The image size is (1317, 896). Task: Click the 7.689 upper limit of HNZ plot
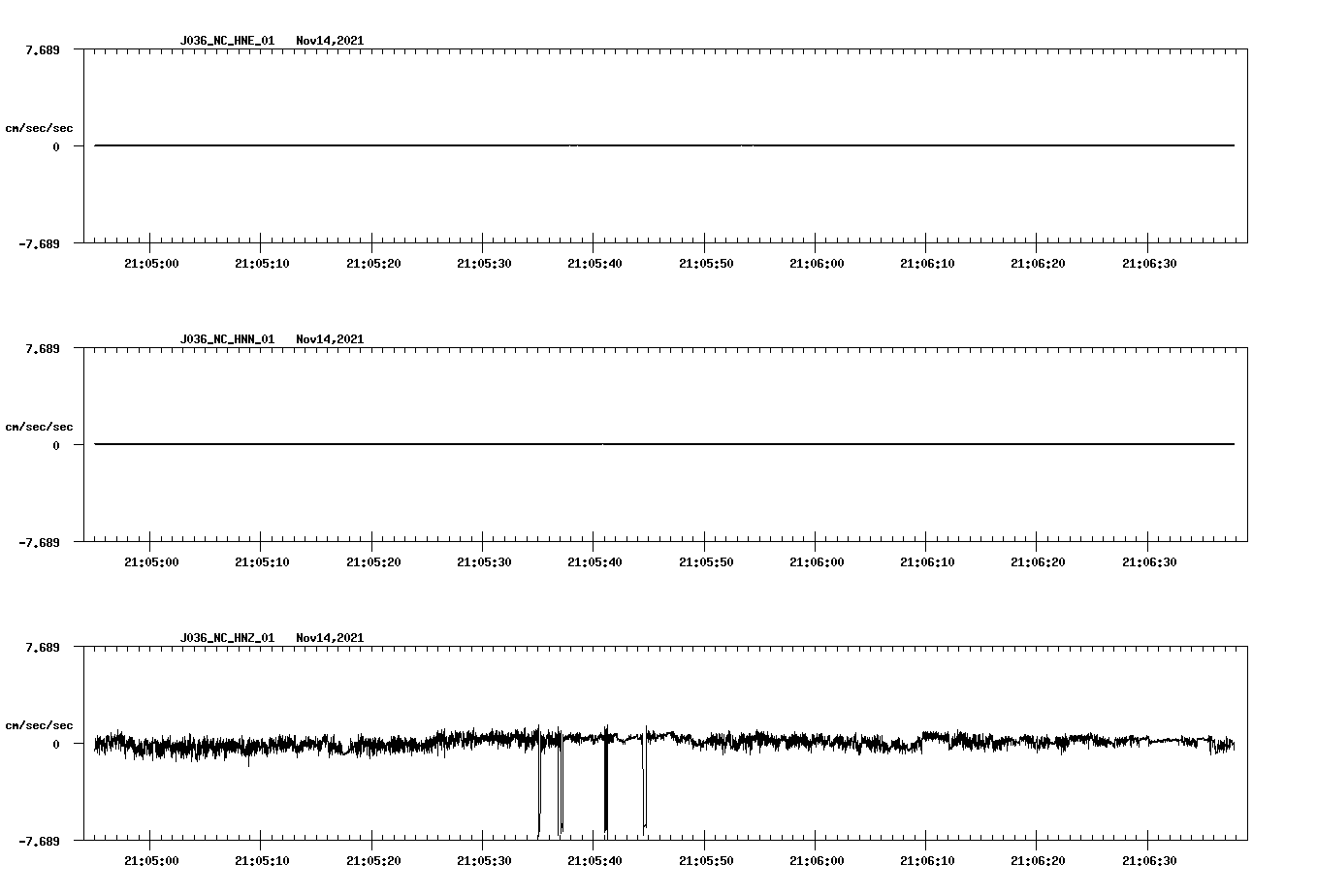42,647
